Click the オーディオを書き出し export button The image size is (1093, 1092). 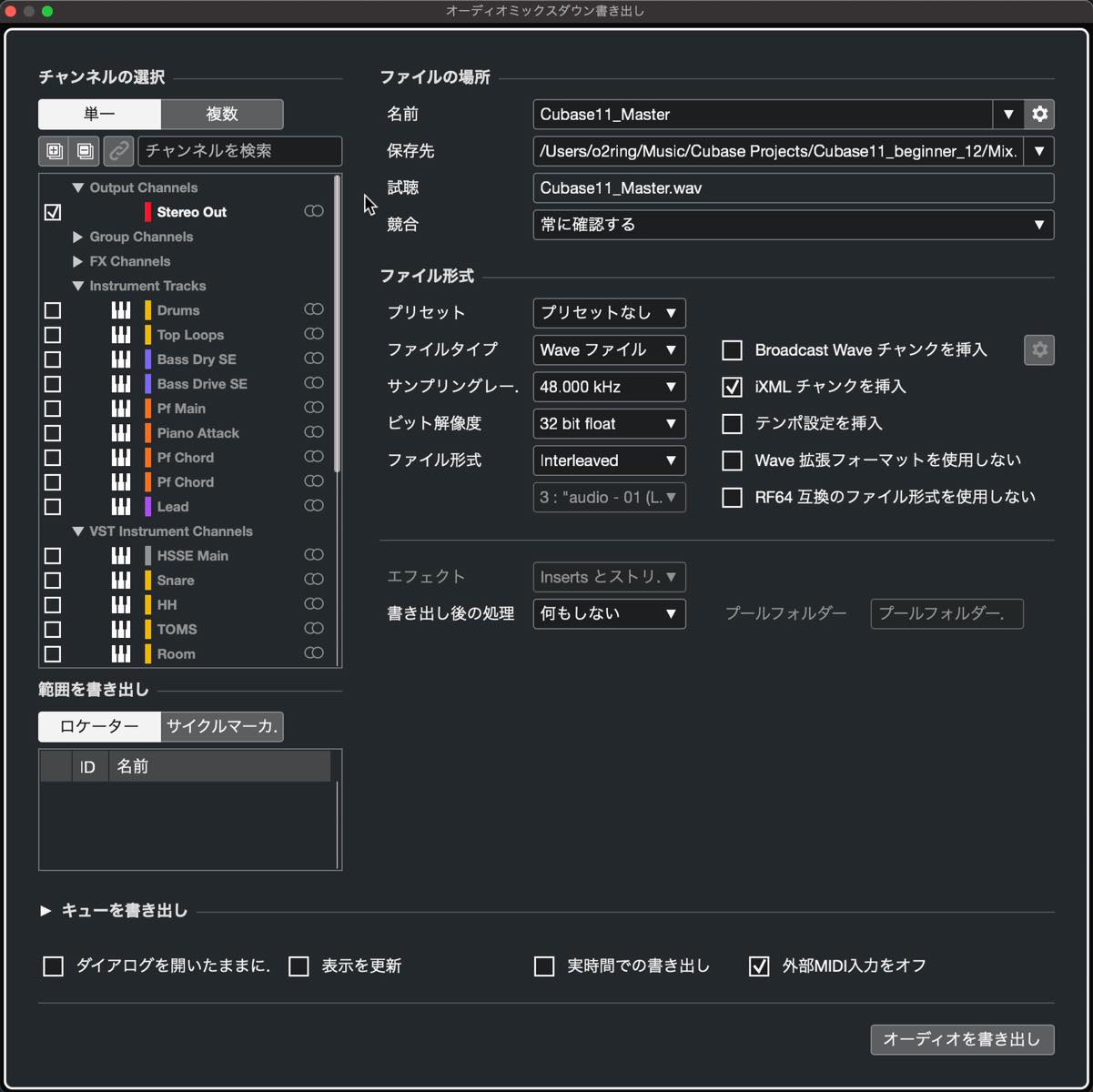pyautogui.click(x=962, y=1039)
